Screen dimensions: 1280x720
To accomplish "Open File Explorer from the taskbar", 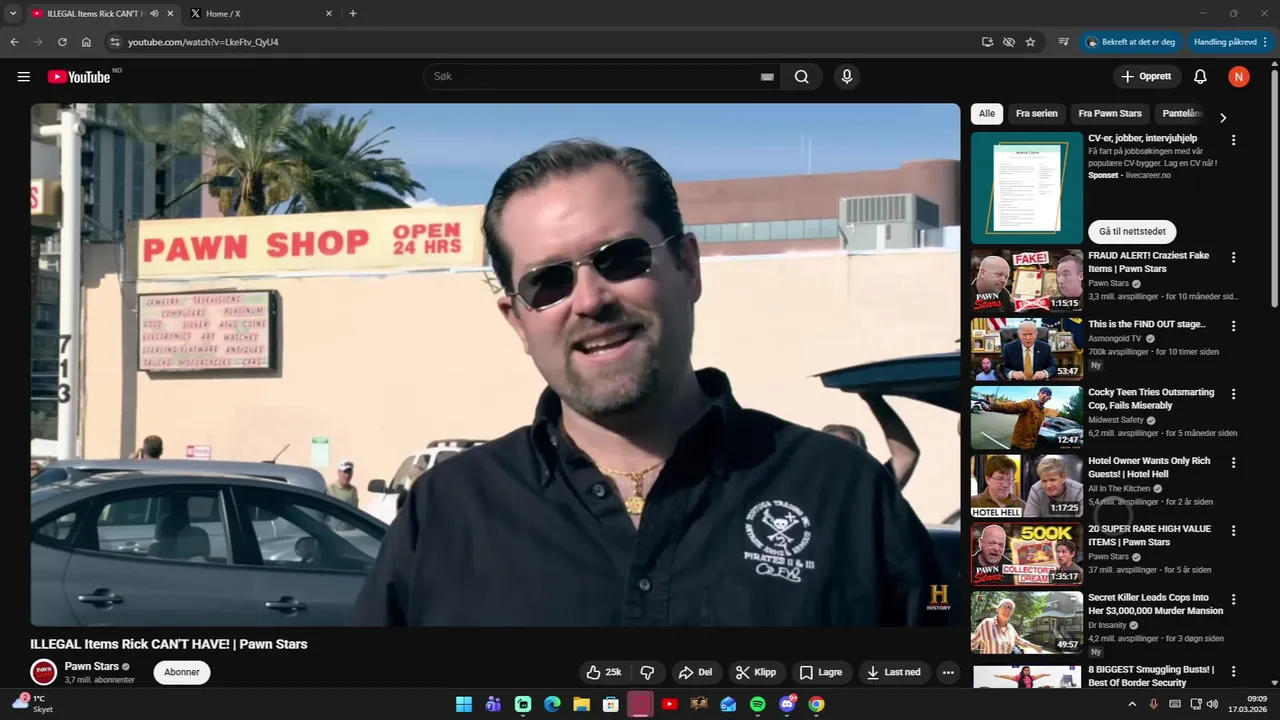I will tap(581, 704).
